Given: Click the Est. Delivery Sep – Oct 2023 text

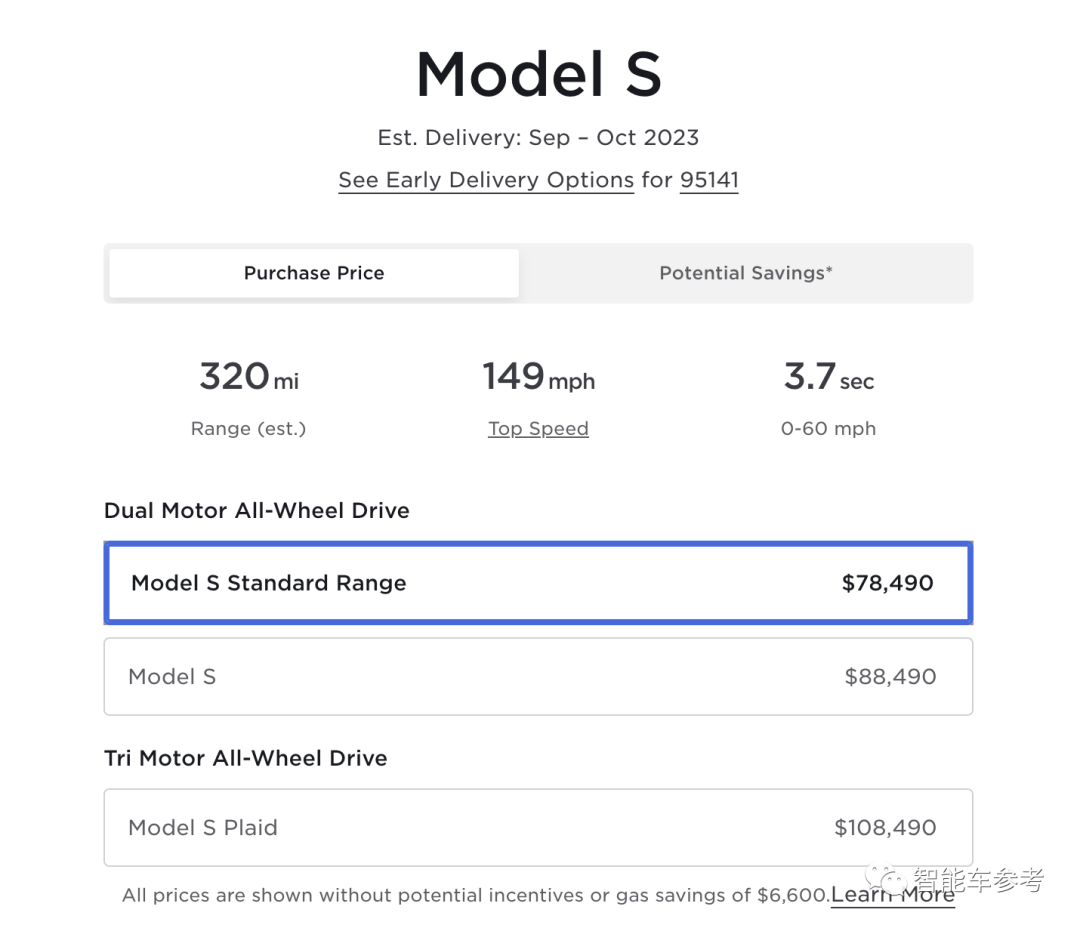Looking at the screenshot, I should 538,137.
